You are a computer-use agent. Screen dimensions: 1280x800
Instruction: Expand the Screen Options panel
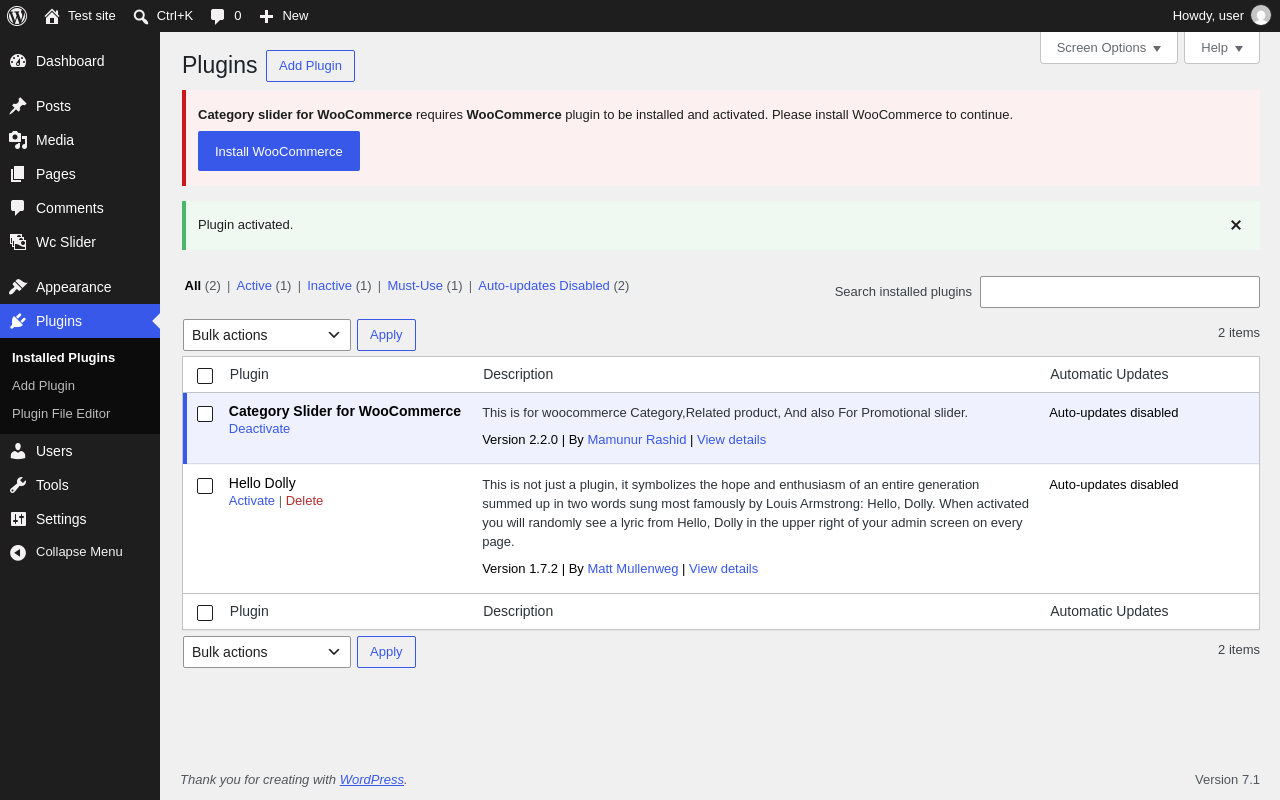pyautogui.click(x=1109, y=47)
